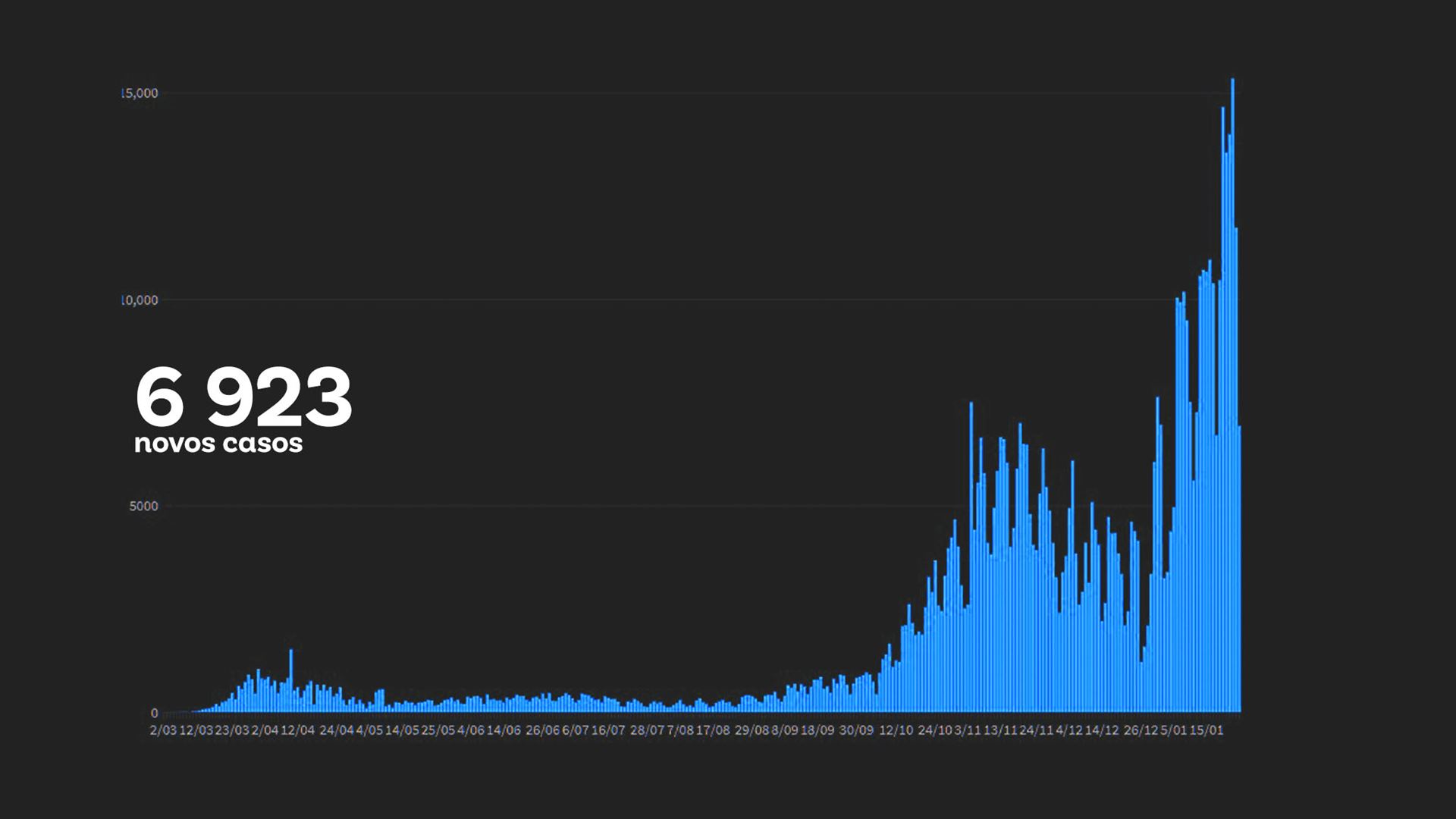The width and height of the screenshot is (1456, 819).
Task: Click the 15,000 y-axis label
Action: [x=140, y=93]
